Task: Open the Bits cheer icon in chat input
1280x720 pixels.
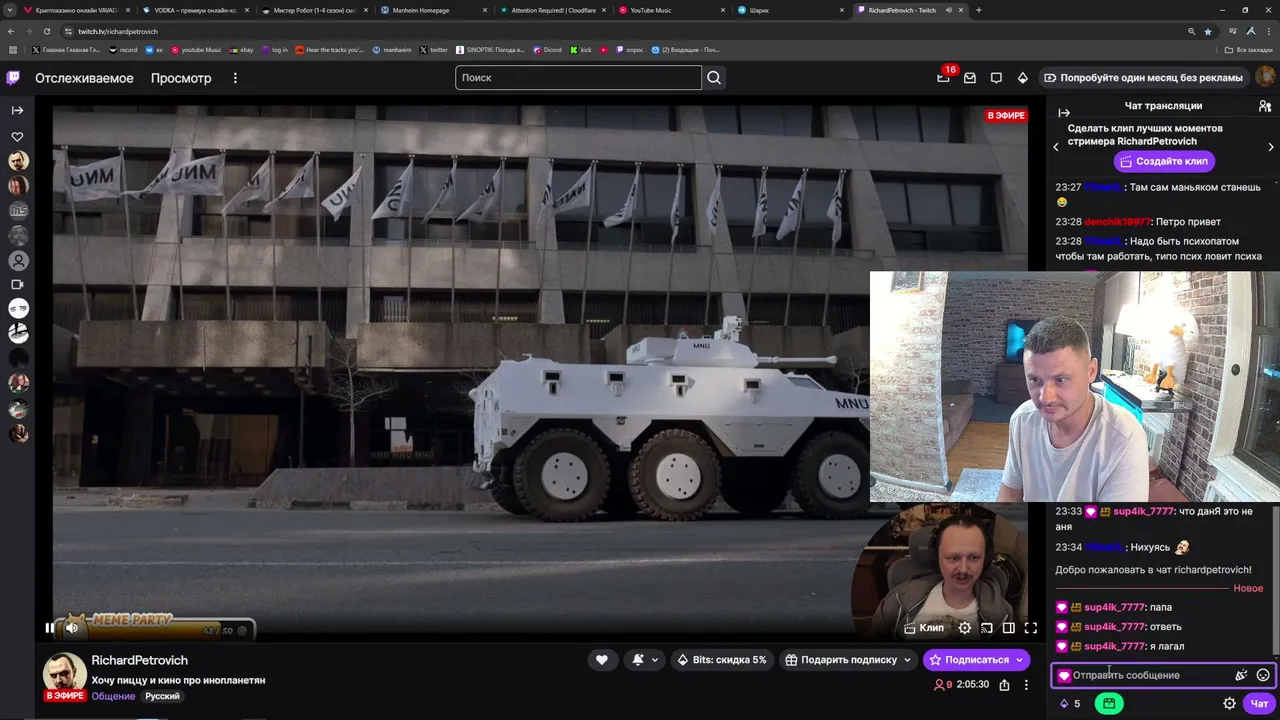Action: pyautogui.click(x=1241, y=675)
